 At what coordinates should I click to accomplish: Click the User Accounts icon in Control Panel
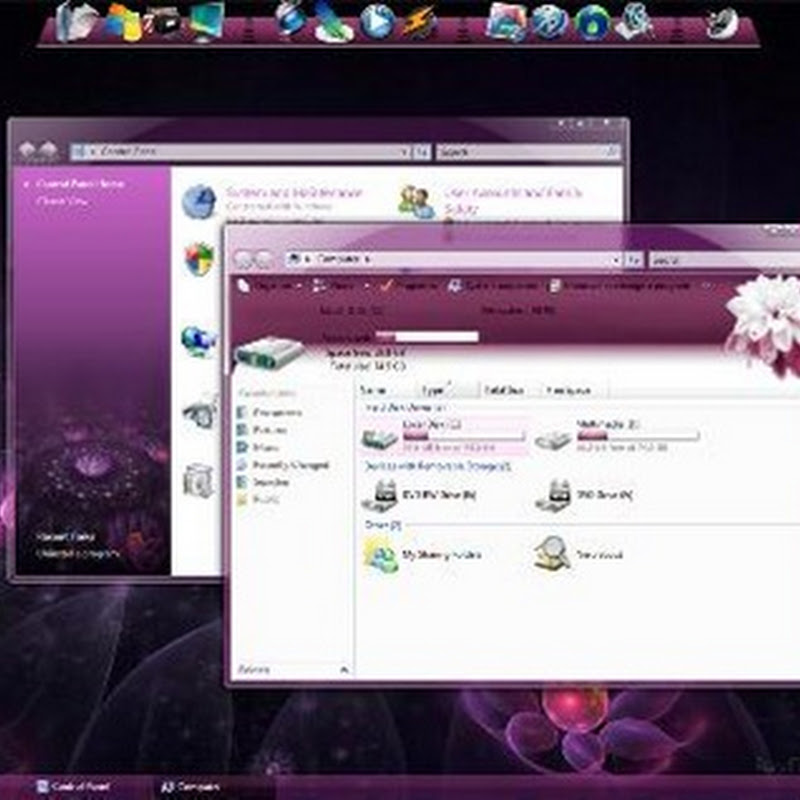[416, 201]
